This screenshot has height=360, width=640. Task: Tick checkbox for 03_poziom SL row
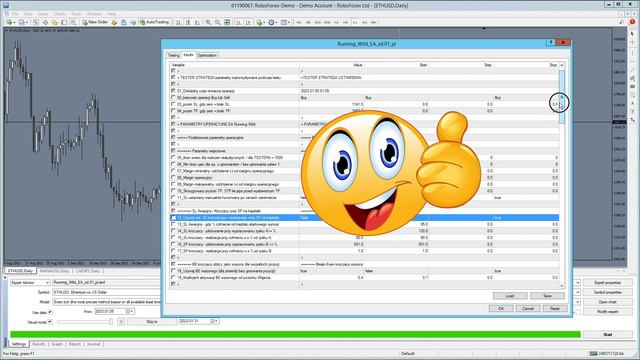tap(173, 104)
